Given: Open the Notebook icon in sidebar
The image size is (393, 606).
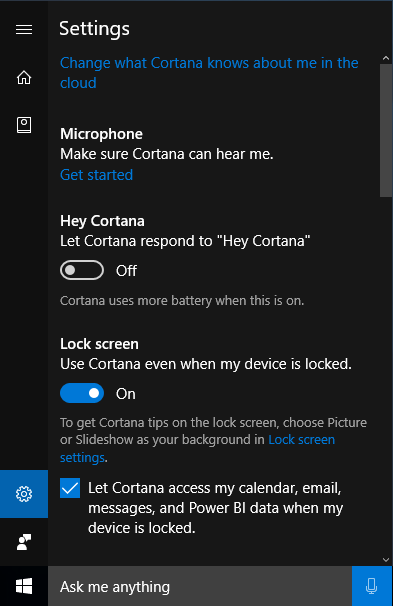Looking at the screenshot, I should coord(24,125).
